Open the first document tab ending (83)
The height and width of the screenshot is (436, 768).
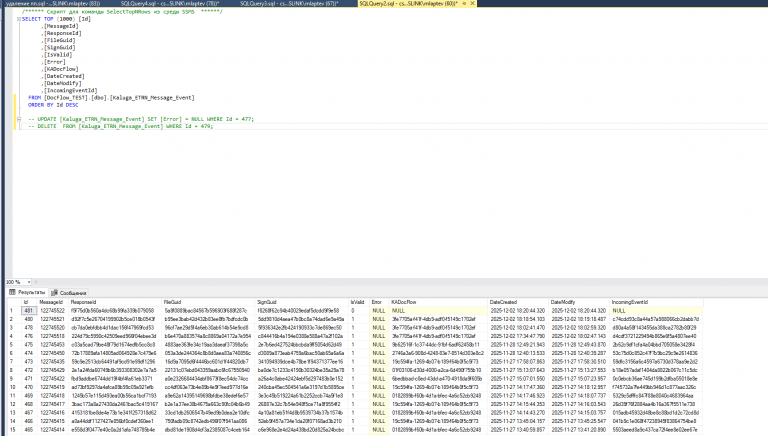click(x=53, y=3)
